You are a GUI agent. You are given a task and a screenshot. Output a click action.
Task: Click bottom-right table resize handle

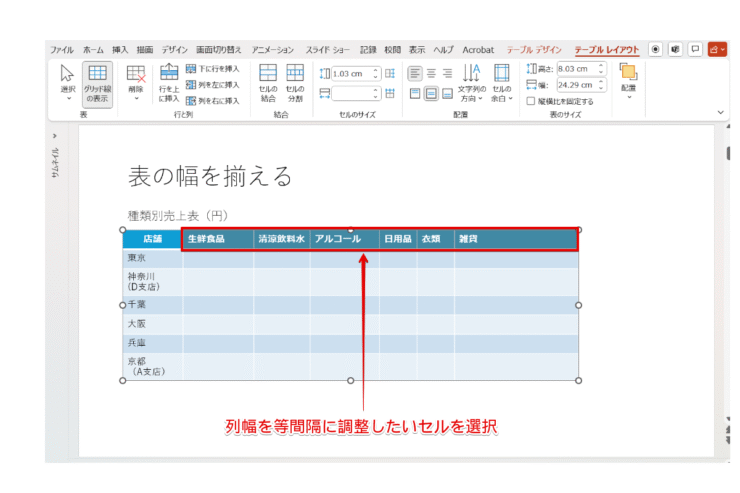pyautogui.click(x=579, y=380)
